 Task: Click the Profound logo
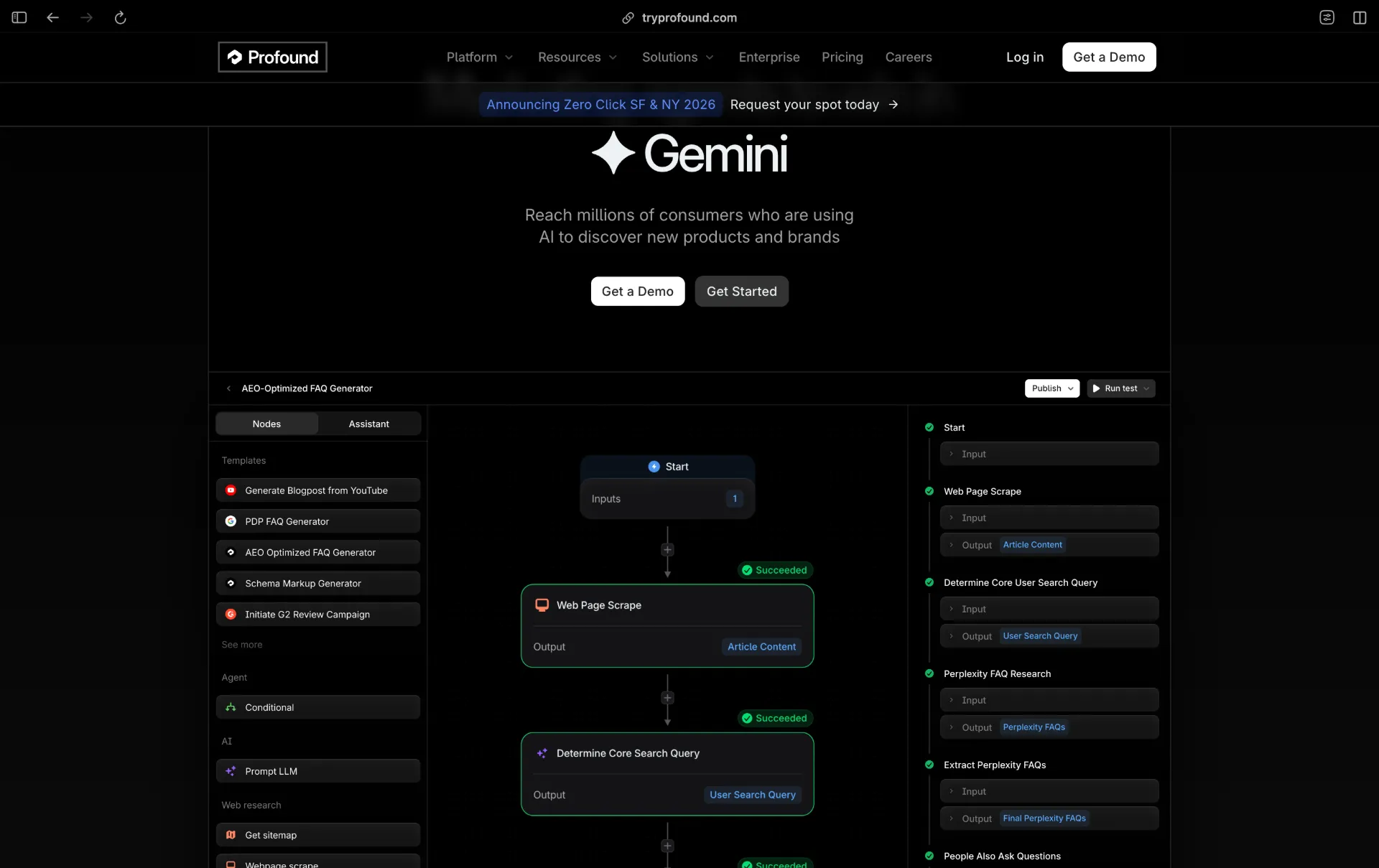point(272,57)
